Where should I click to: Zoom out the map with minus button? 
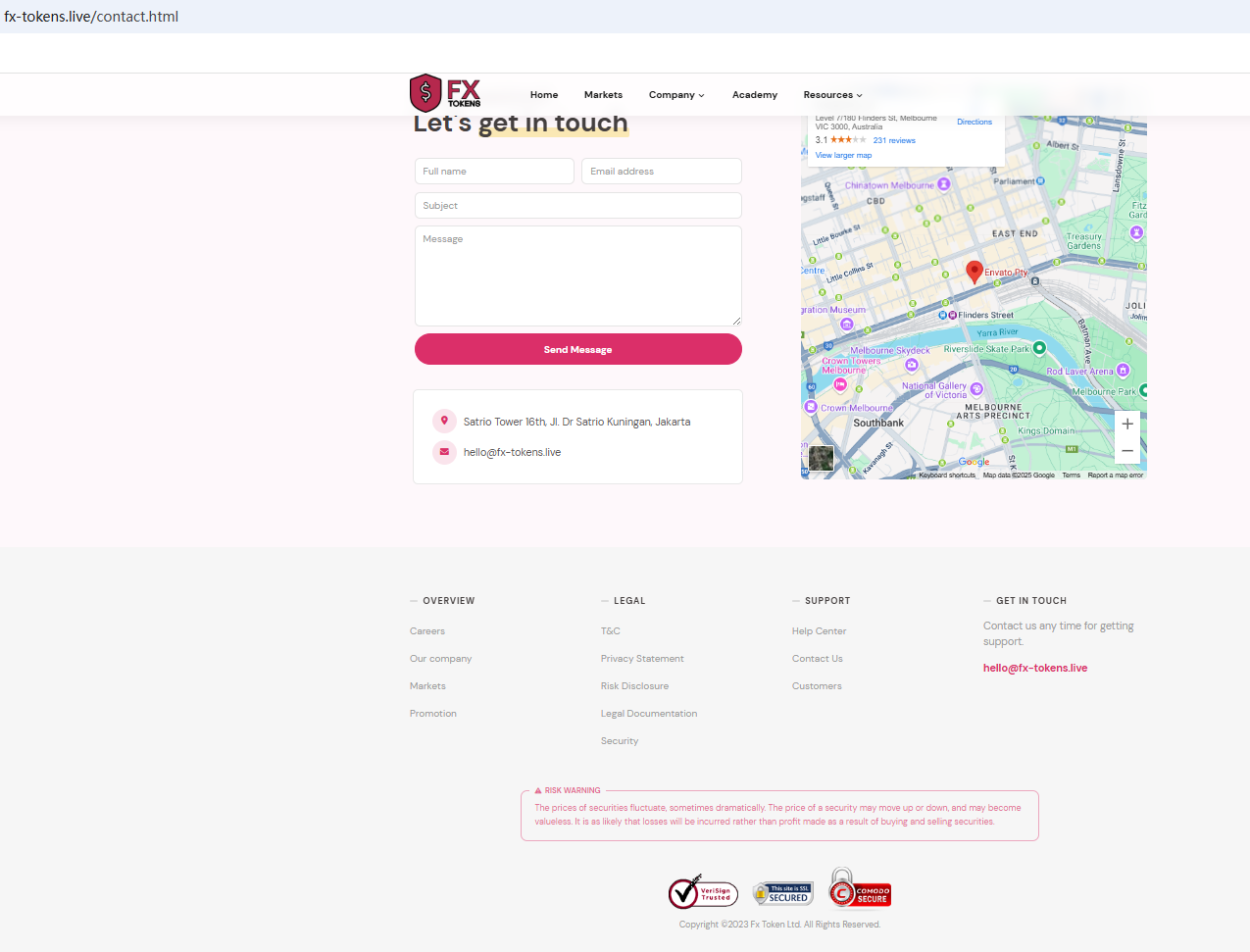[1127, 451]
